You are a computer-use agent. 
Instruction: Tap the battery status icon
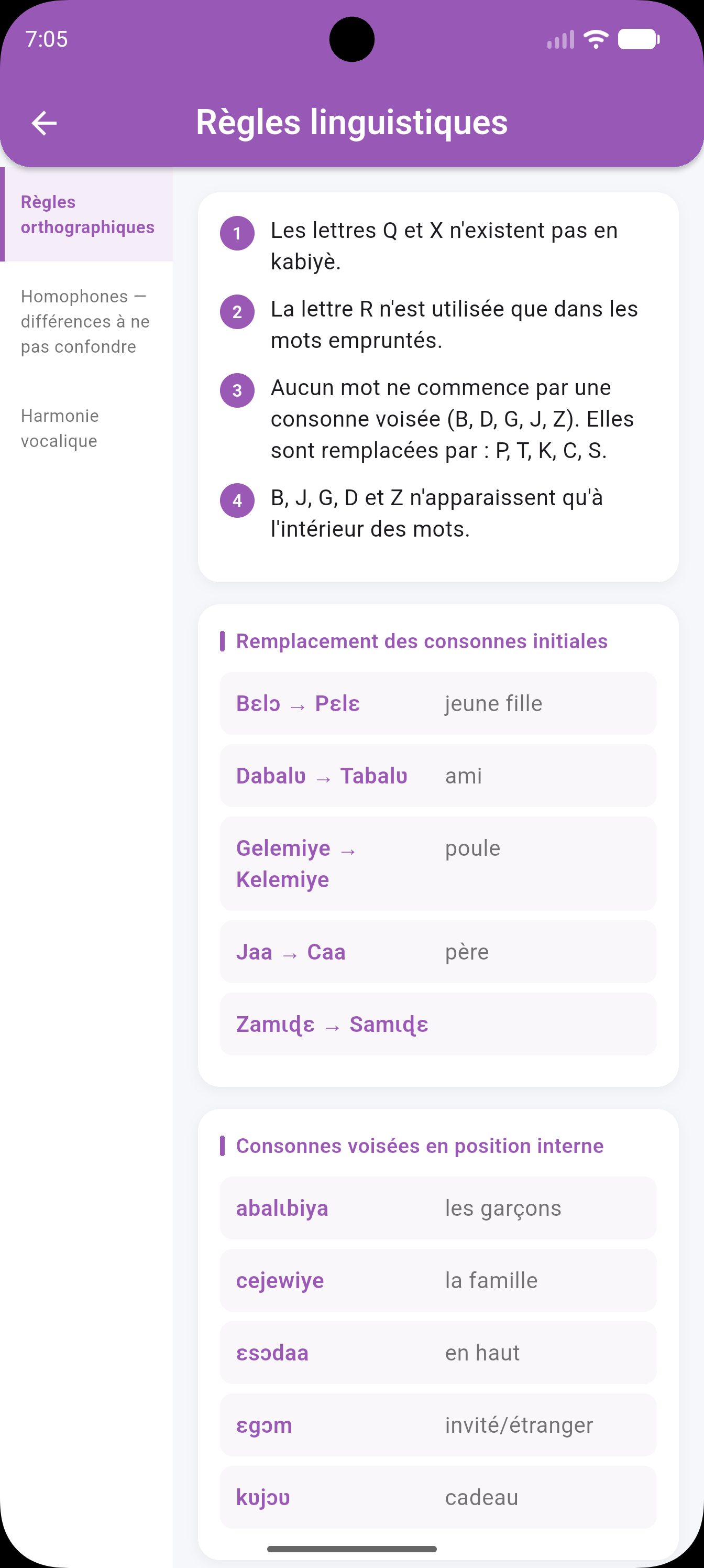pyautogui.click(x=639, y=39)
